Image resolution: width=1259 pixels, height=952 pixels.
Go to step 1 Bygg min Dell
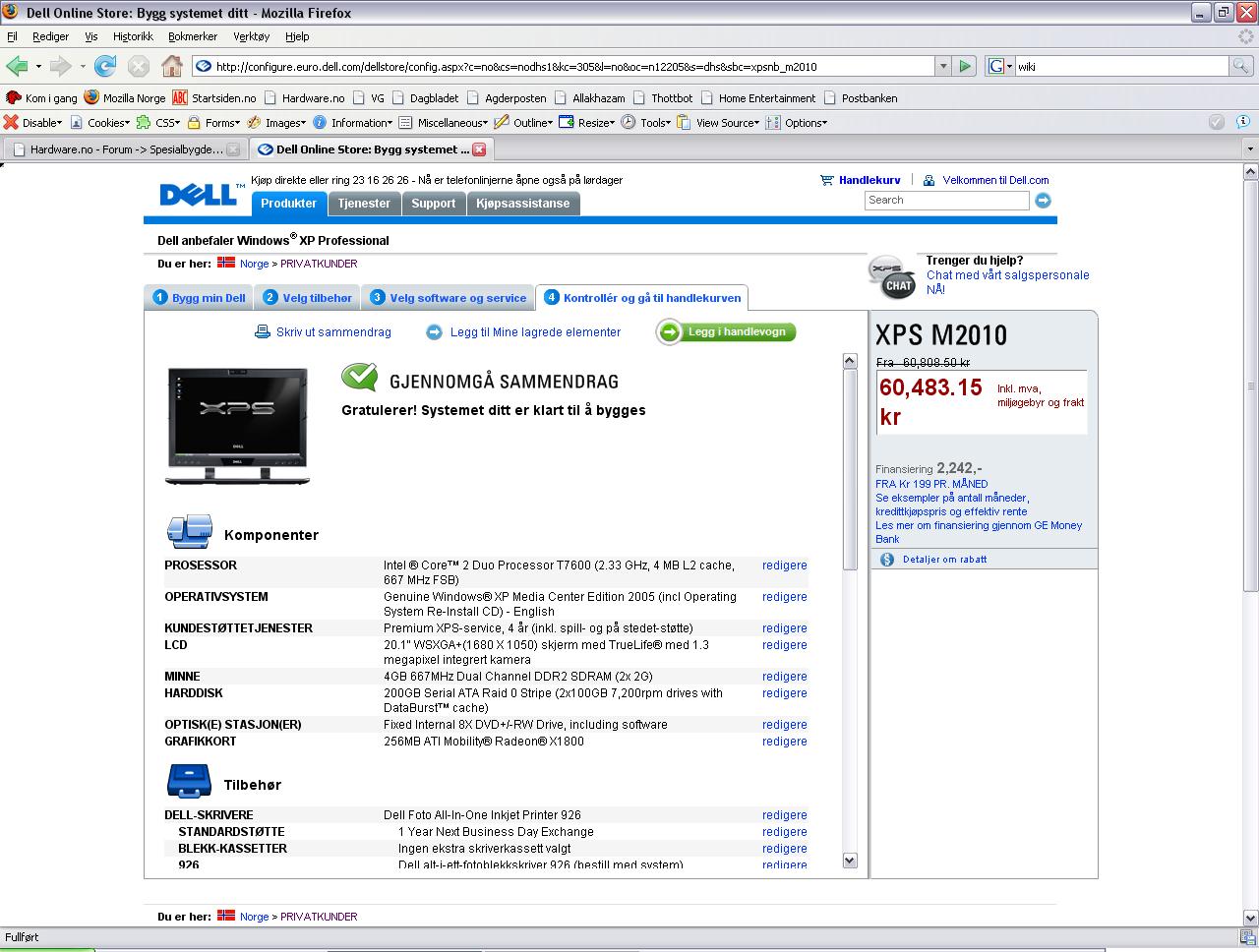click(199, 298)
